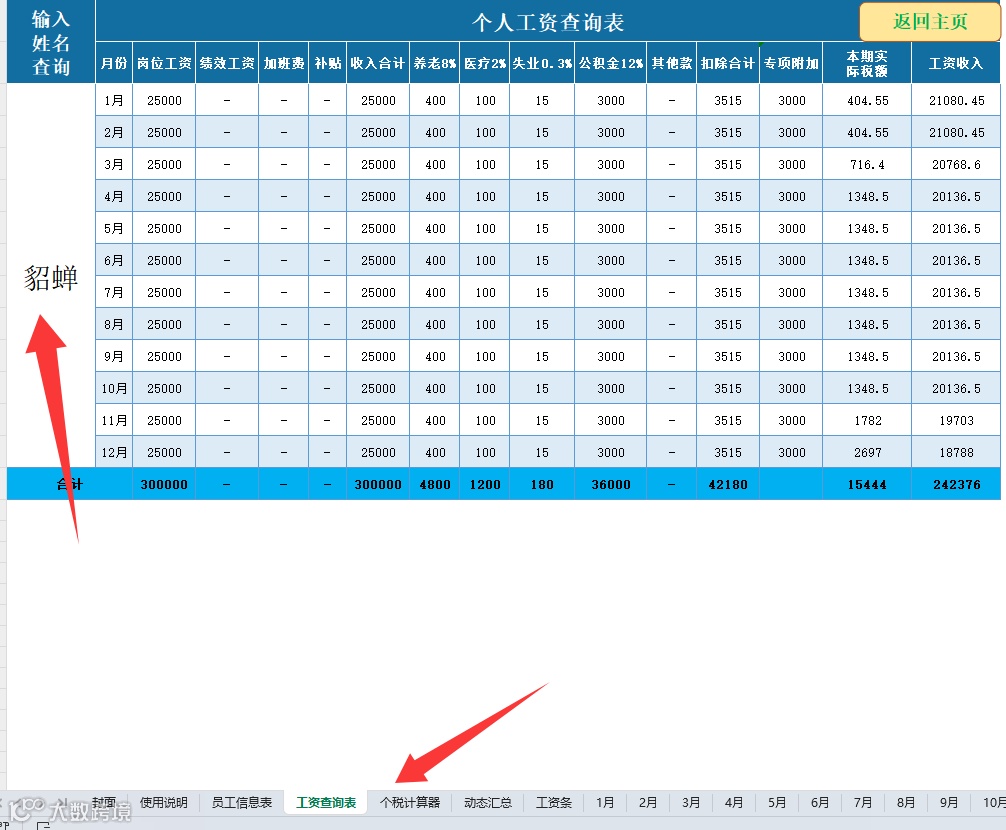
Task: Click the 6月 row label
Action: tap(114, 260)
